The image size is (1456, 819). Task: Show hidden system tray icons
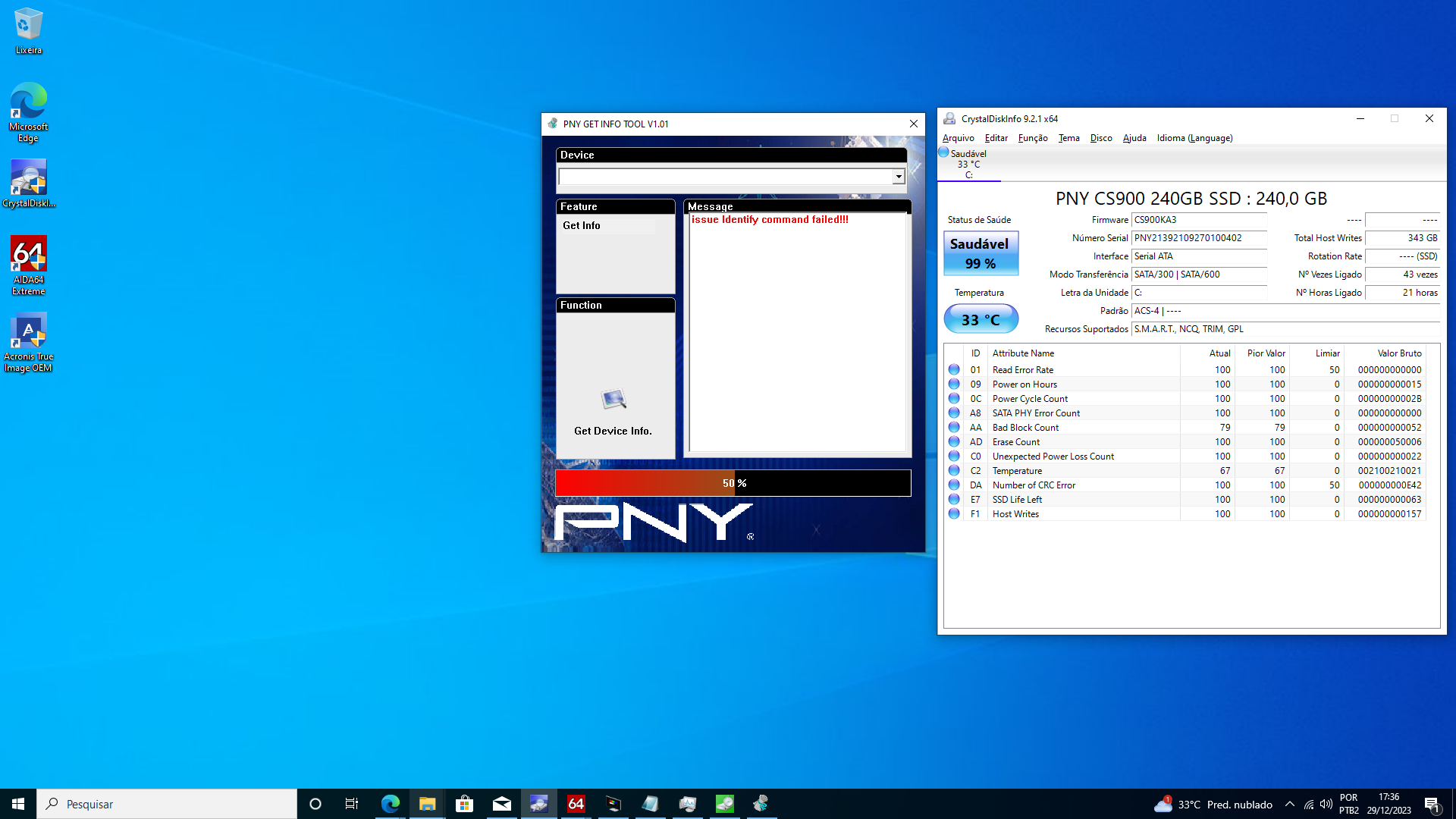click(x=1290, y=804)
